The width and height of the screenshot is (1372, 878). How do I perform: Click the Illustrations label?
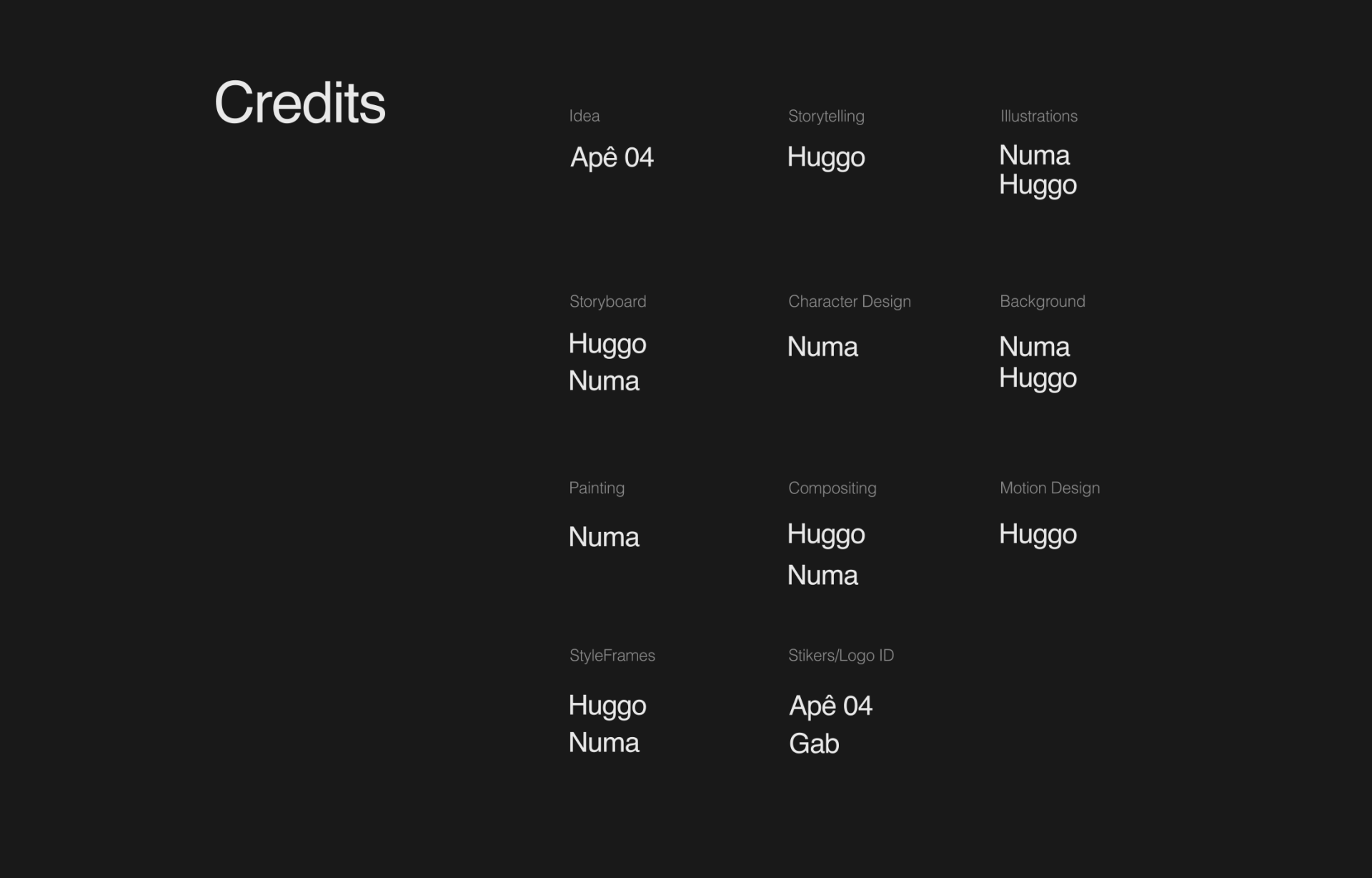pos(1038,116)
